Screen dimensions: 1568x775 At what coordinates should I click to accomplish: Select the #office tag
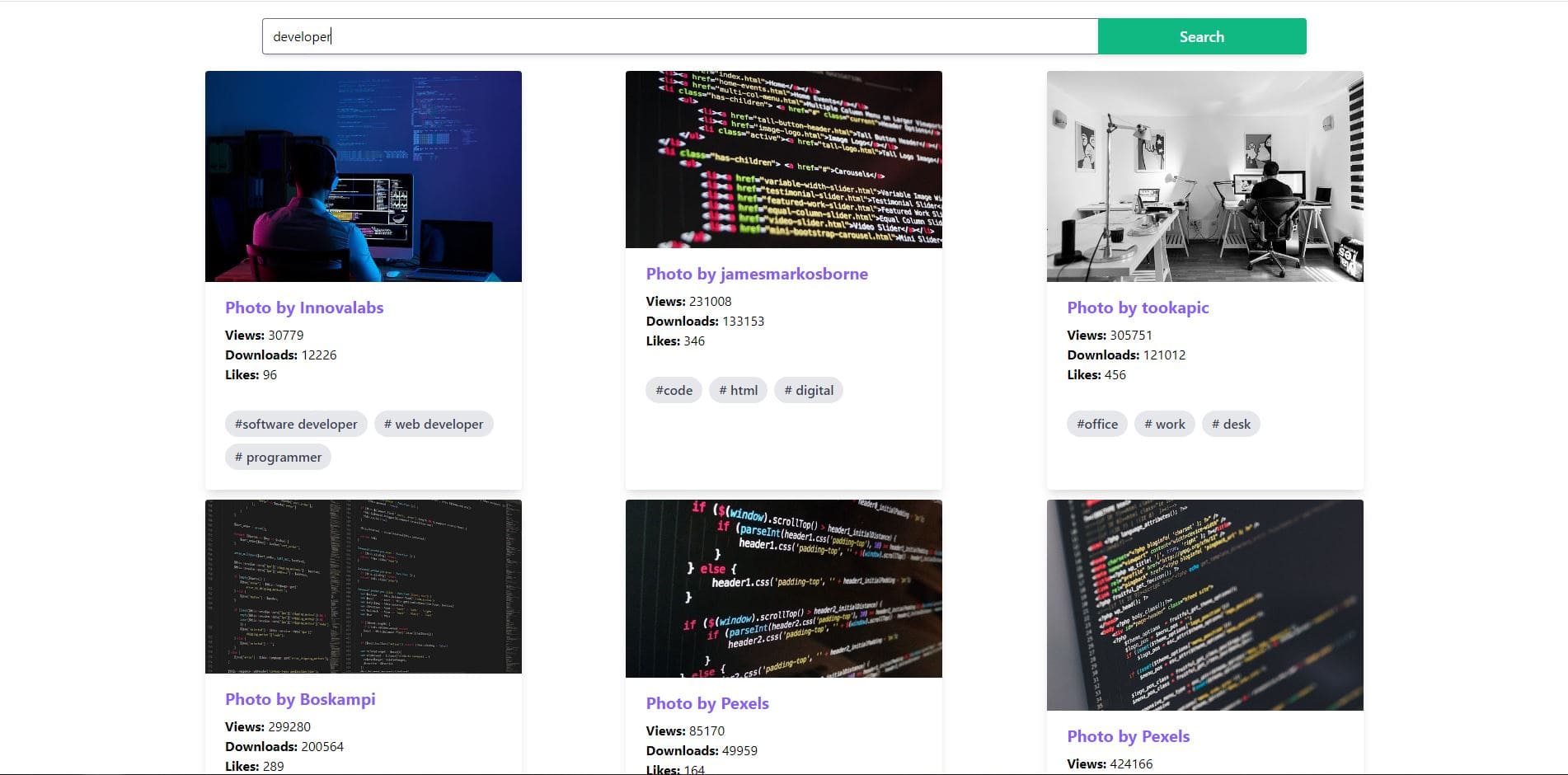(1096, 424)
